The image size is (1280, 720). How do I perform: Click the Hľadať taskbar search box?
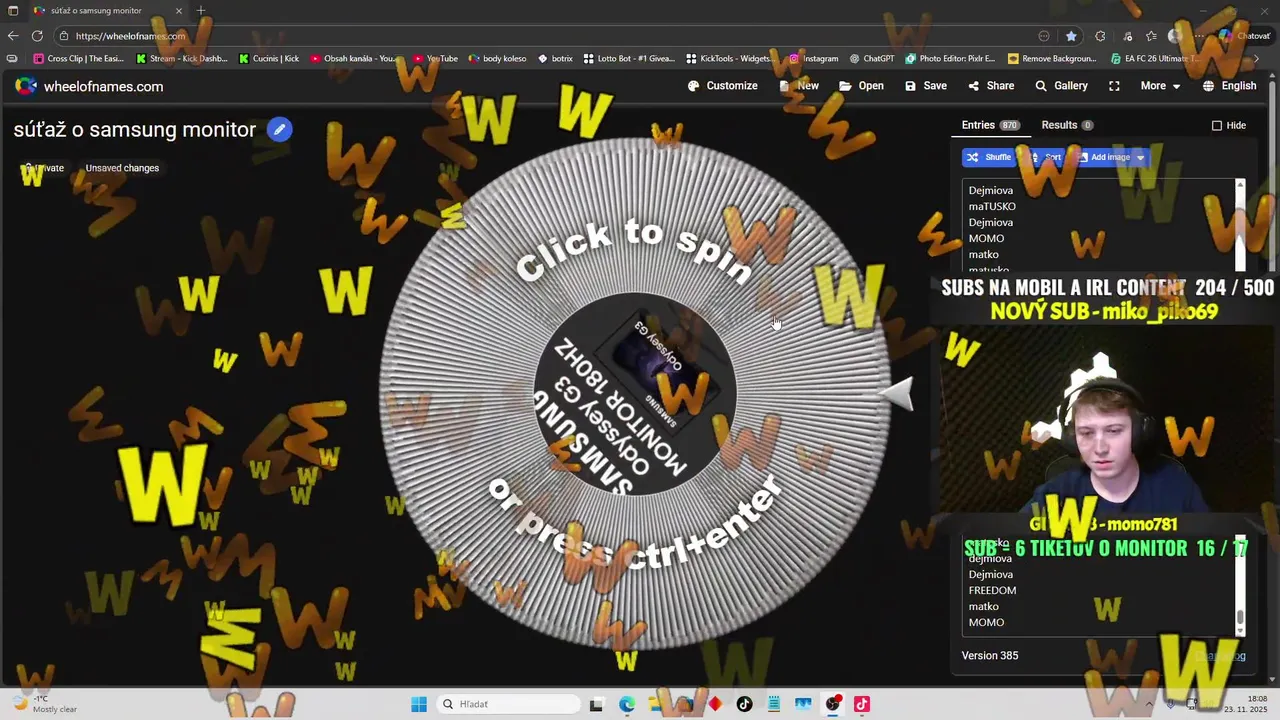(506, 704)
